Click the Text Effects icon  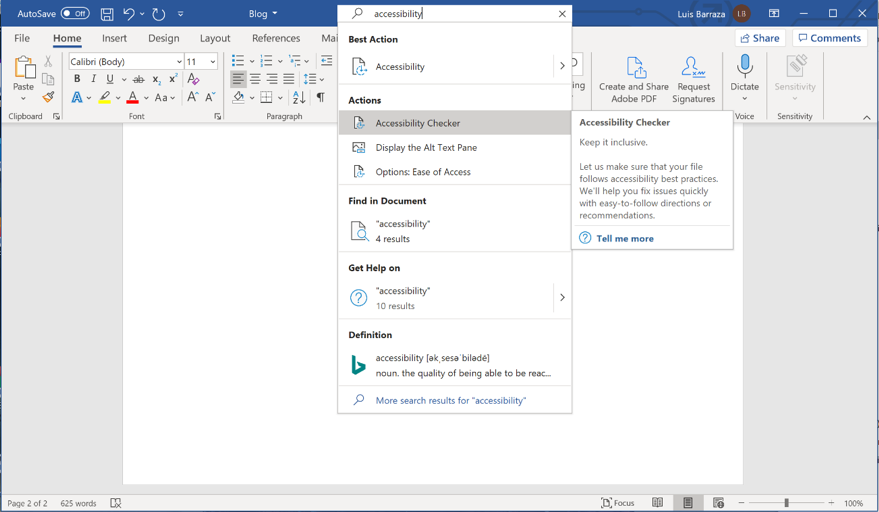[x=77, y=98]
